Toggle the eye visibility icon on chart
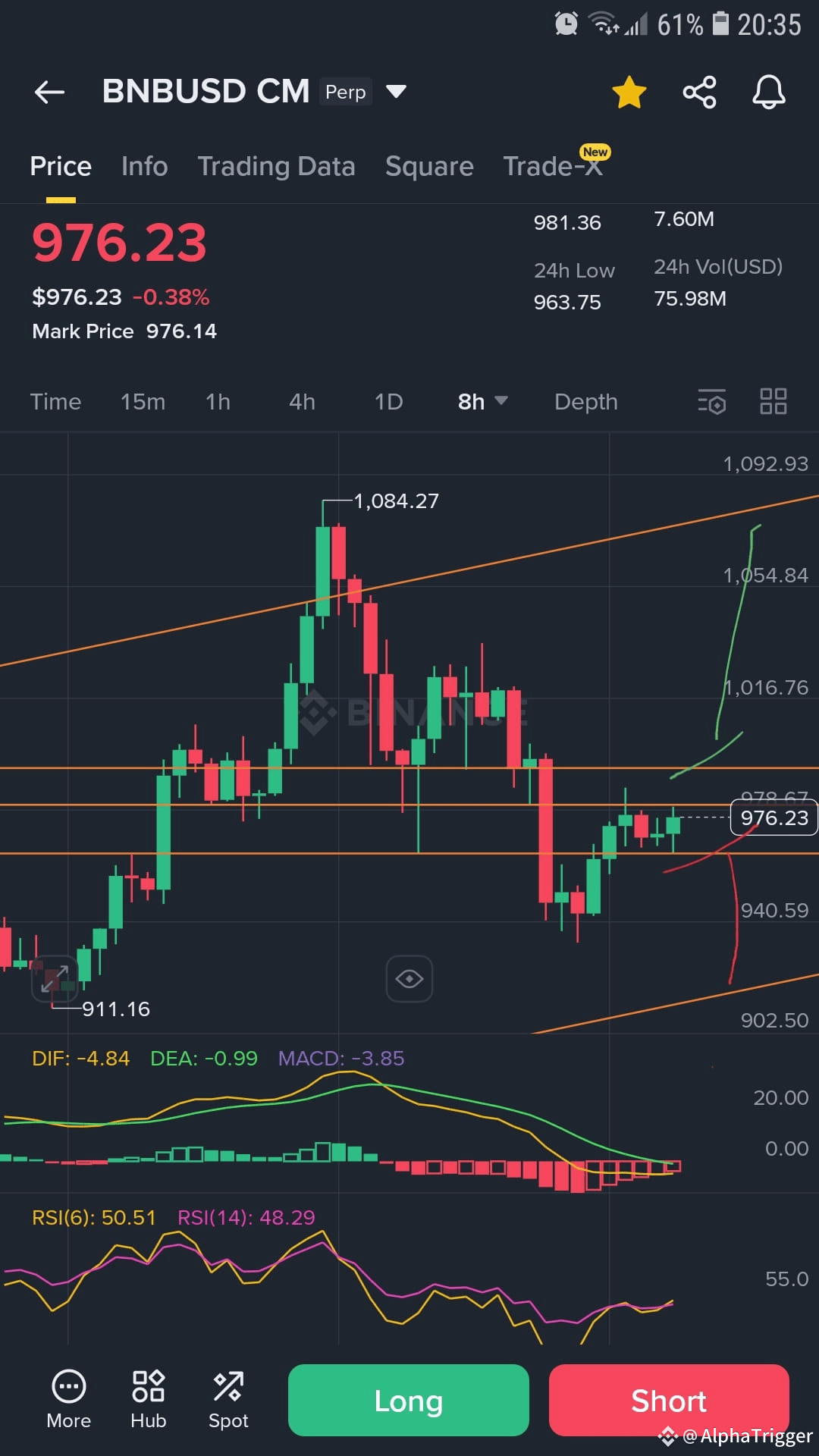819x1456 pixels. coord(409,978)
